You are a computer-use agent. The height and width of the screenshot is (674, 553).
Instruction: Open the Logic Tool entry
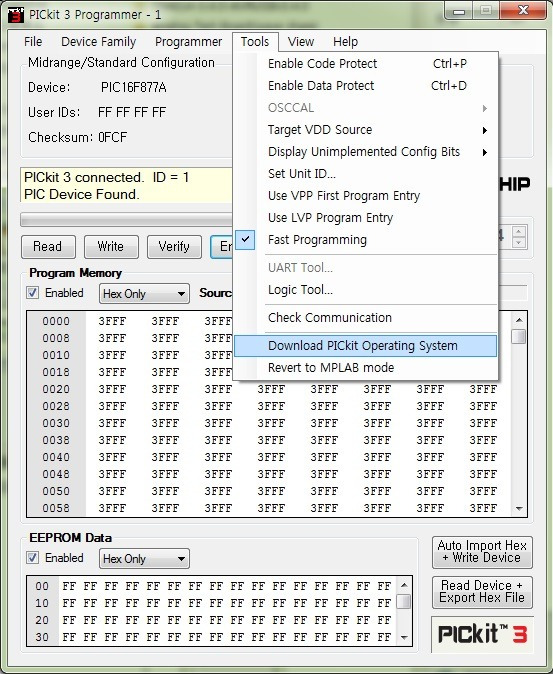coord(366,290)
